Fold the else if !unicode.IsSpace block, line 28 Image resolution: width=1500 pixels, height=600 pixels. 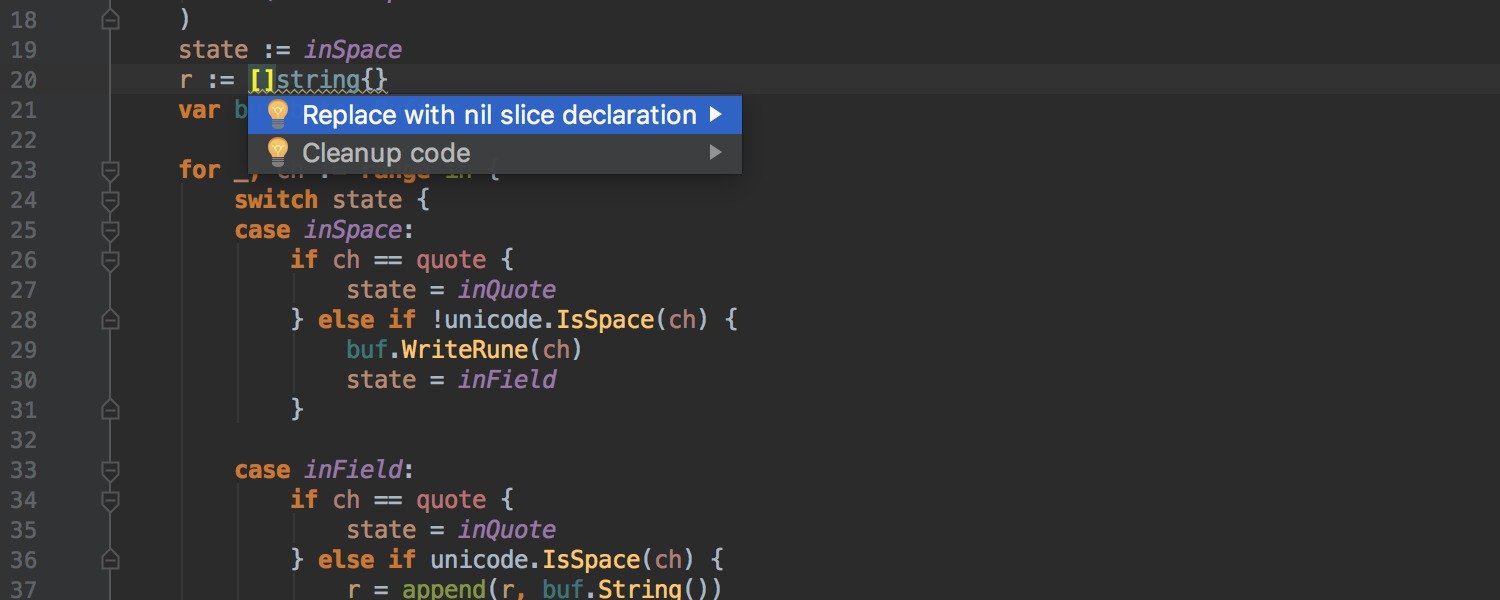(110, 320)
